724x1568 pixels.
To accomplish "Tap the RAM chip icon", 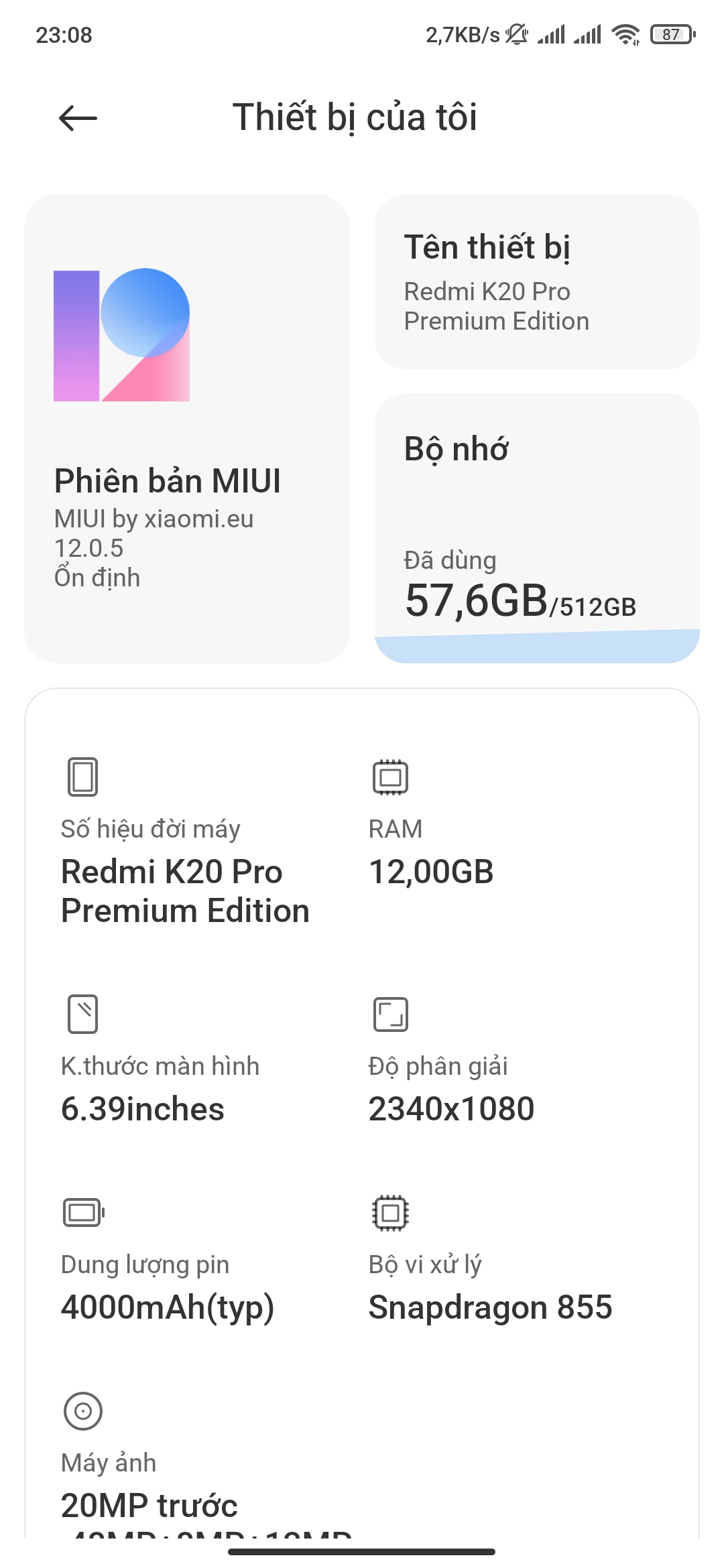I will (390, 777).
